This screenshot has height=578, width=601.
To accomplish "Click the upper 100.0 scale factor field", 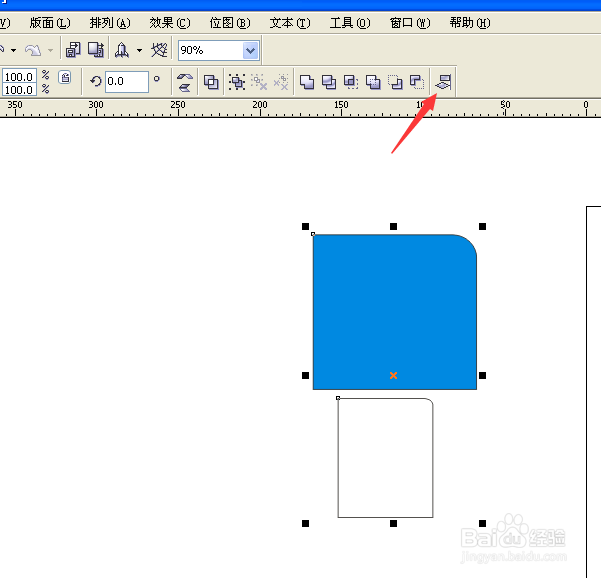I will 19,76.
